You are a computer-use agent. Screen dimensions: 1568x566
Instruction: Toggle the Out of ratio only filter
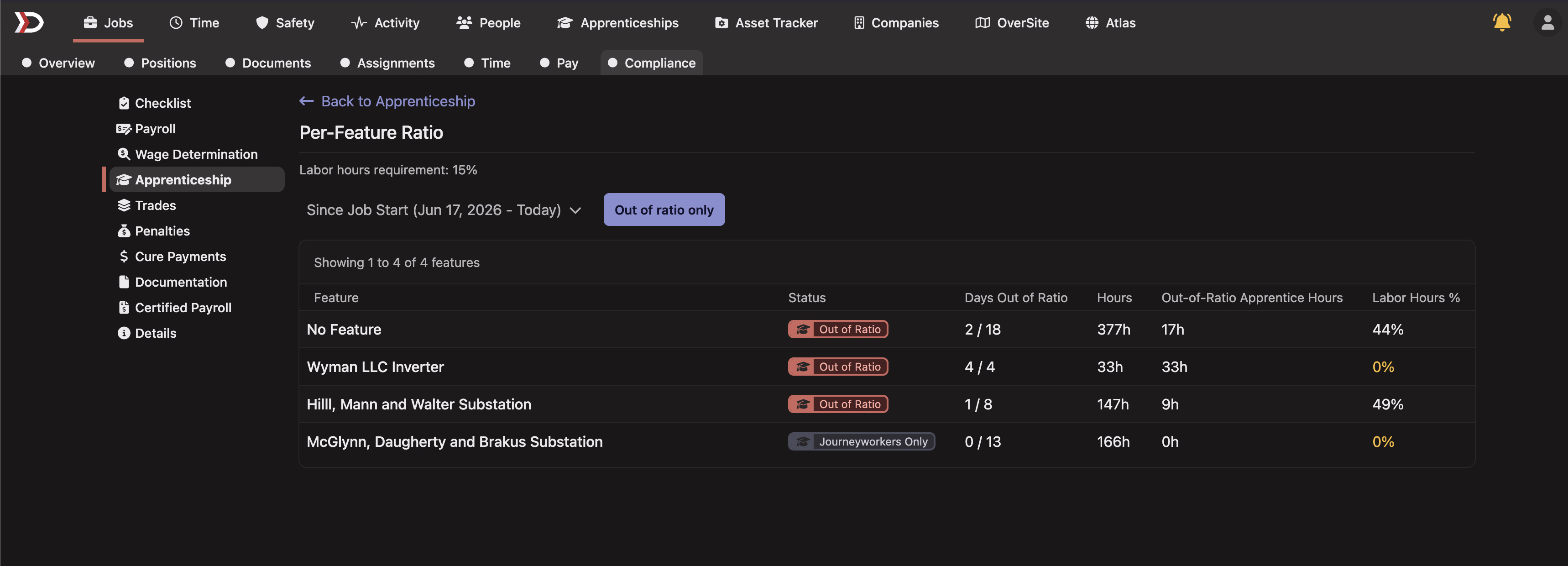664,210
